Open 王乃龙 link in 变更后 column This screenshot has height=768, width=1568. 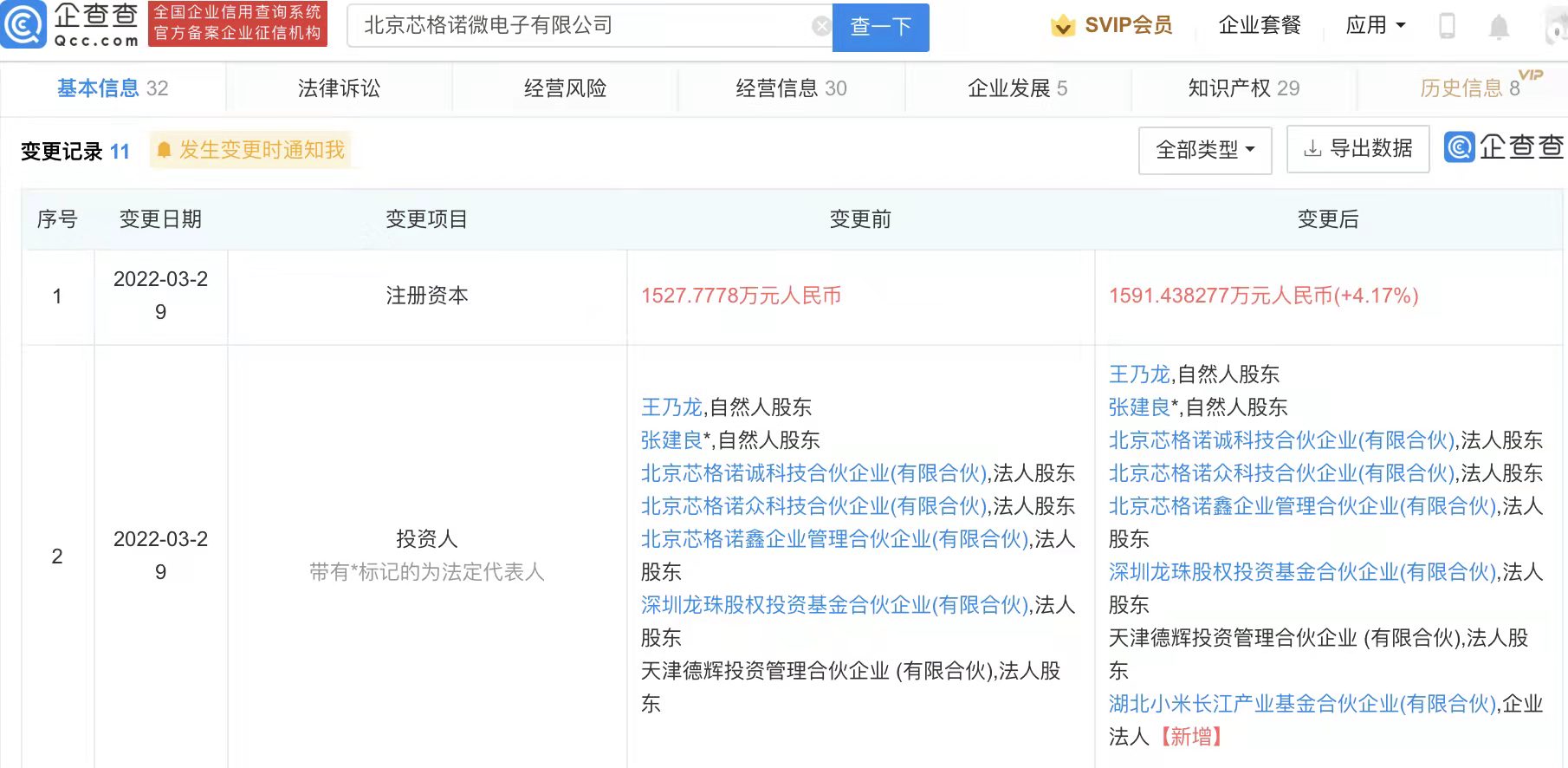(1139, 374)
